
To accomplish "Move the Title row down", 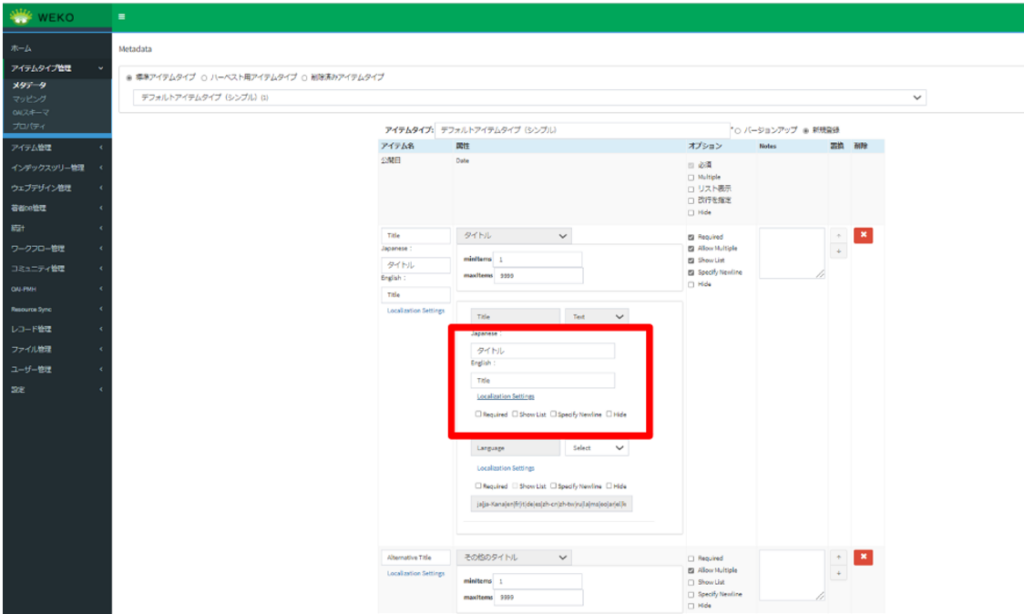I will click(x=837, y=252).
